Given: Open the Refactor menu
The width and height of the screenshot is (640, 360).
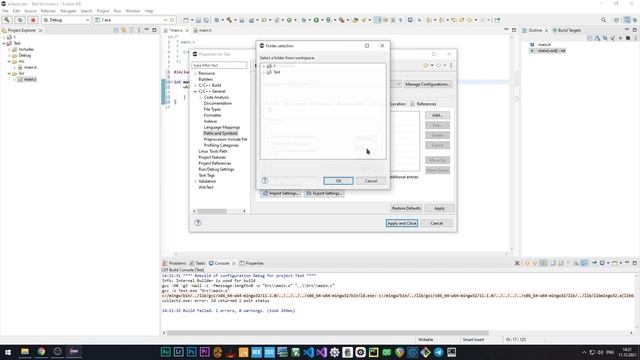Looking at the screenshot, I should 48,11.
